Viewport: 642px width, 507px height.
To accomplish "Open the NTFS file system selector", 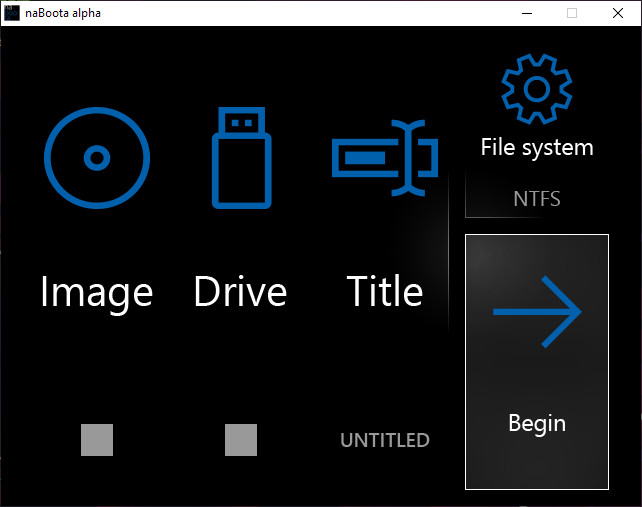I will click(537, 199).
